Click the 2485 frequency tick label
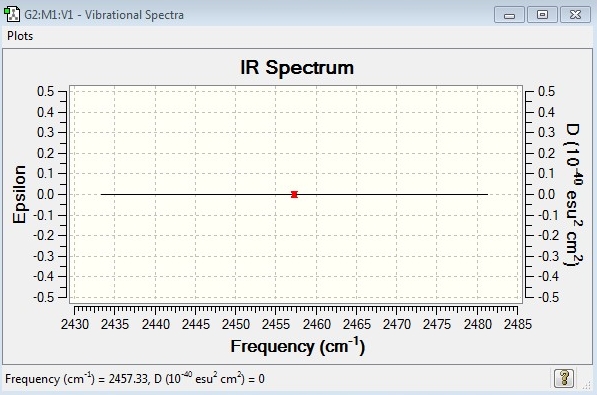 [517, 325]
